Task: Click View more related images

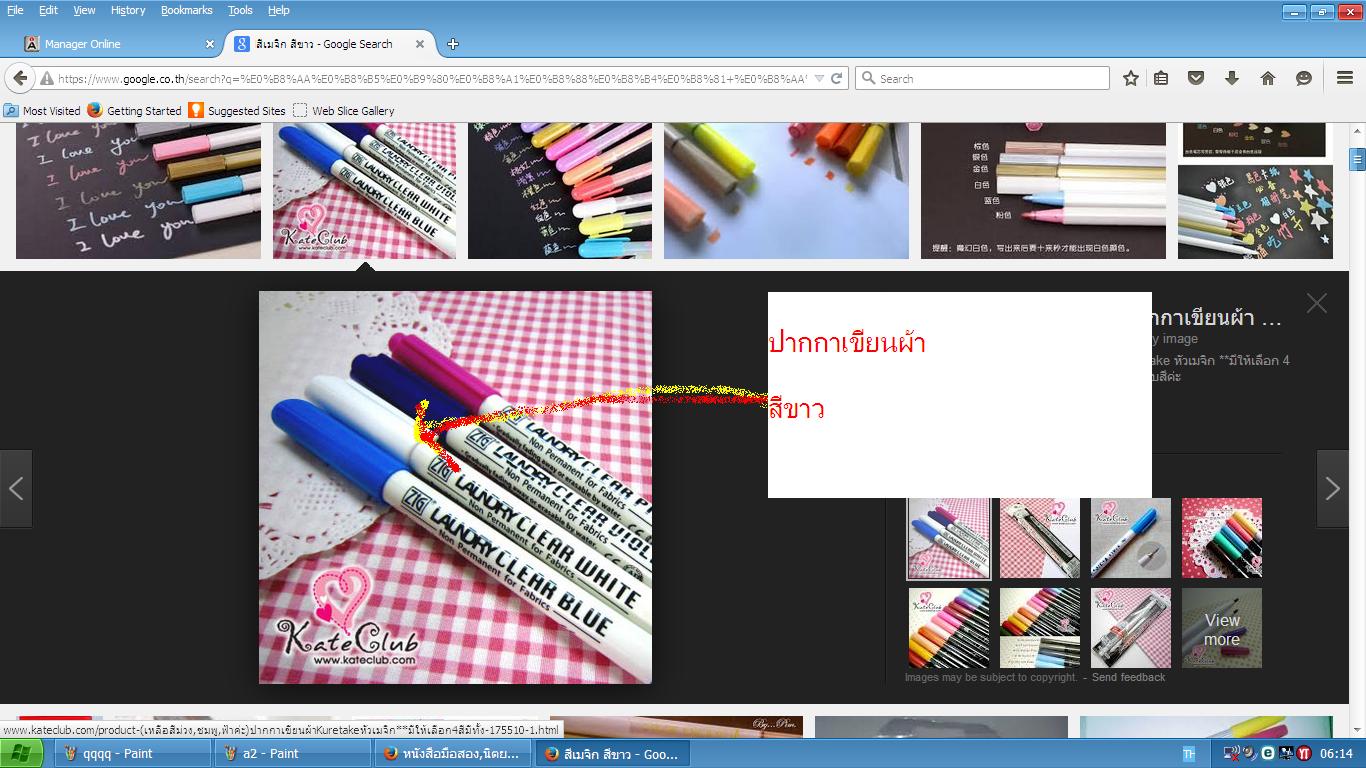Action: pyautogui.click(x=1222, y=628)
